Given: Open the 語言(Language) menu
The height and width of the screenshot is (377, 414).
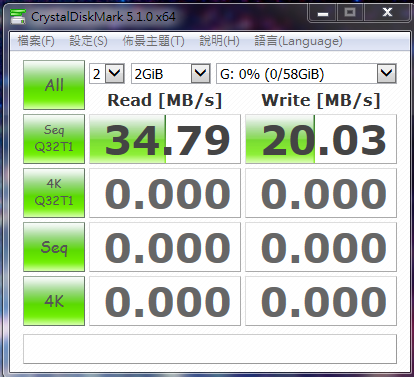Looking at the screenshot, I should 298,41.
